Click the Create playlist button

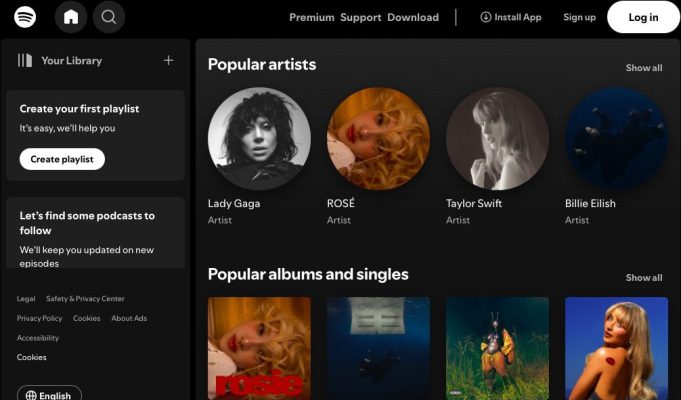tap(62, 159)
